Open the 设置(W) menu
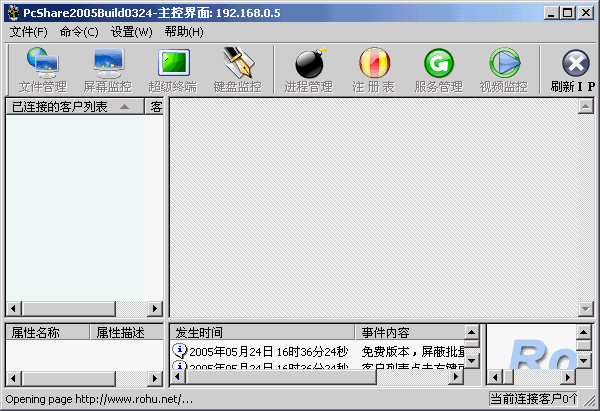The height and width of the screenshot is (411, 600). [132, 32]
